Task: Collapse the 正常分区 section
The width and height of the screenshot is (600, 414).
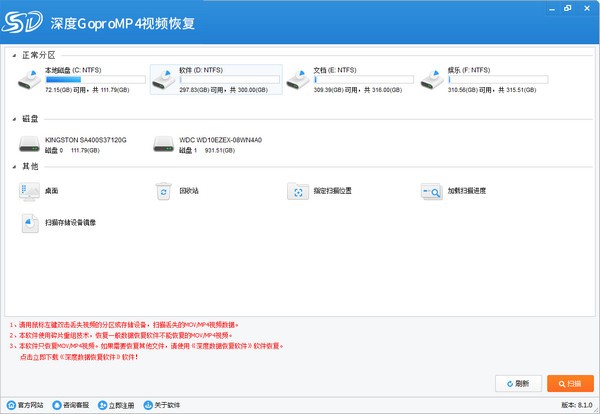Action: [13, 54]
